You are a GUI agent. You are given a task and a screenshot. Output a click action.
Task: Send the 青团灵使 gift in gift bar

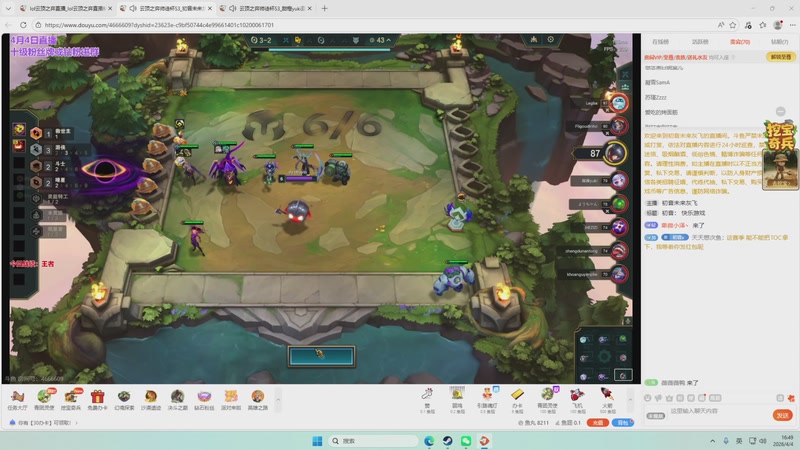[x=547, y=399]
